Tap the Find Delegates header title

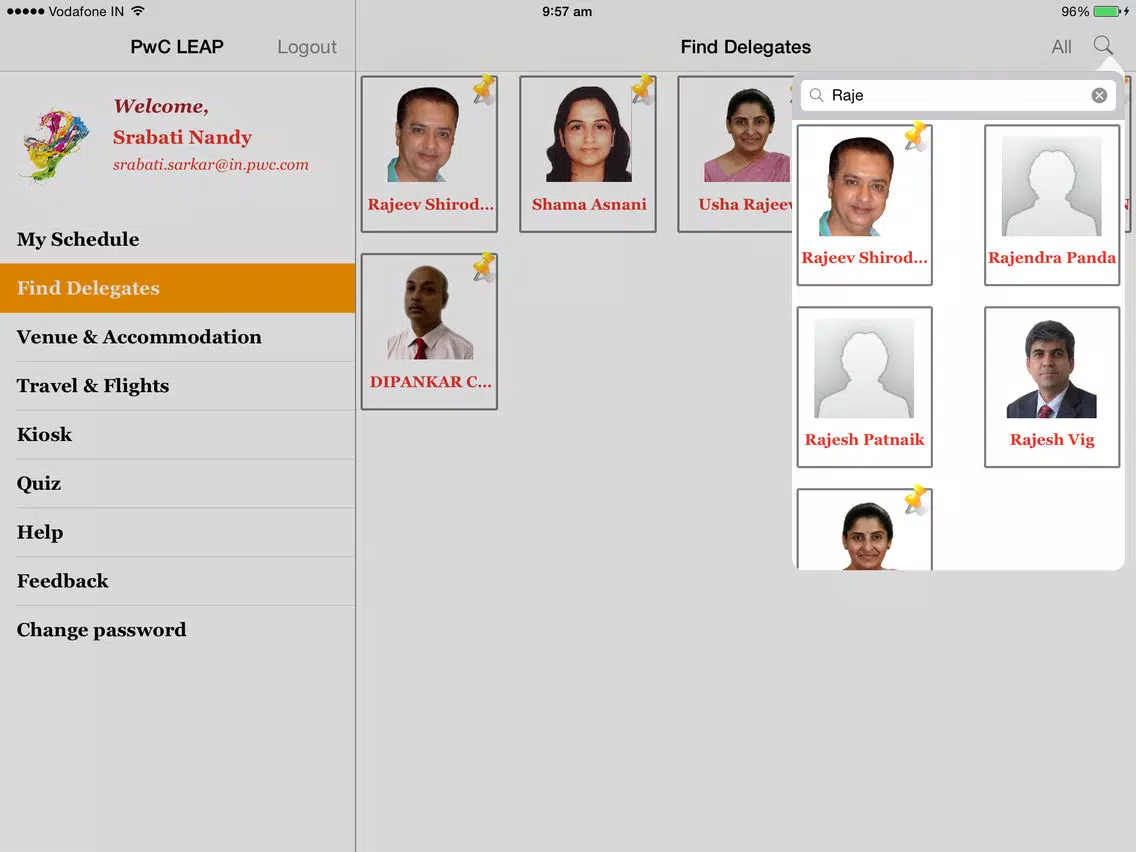746,47
